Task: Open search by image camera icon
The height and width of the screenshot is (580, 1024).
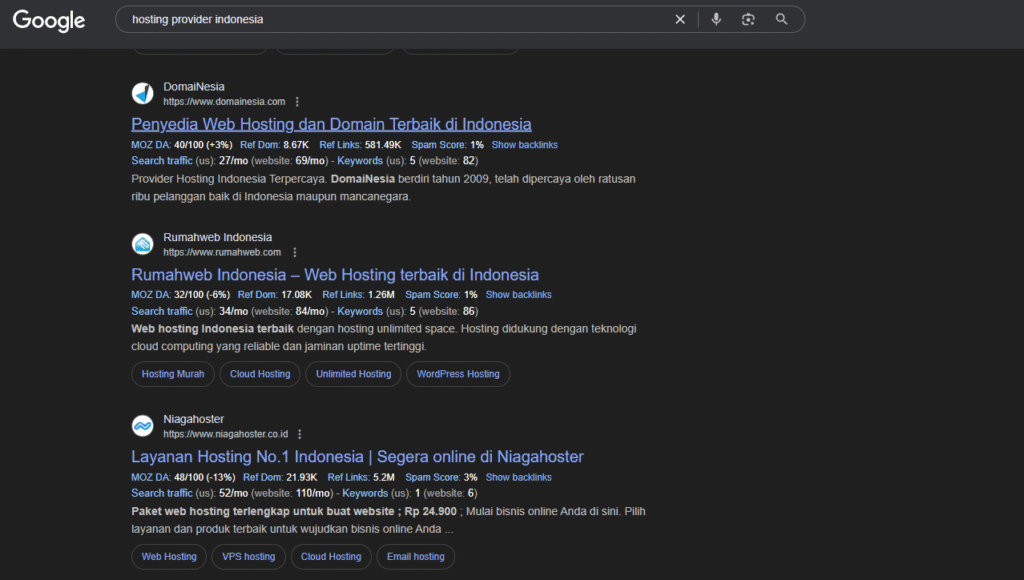Action: coord(748,20)
